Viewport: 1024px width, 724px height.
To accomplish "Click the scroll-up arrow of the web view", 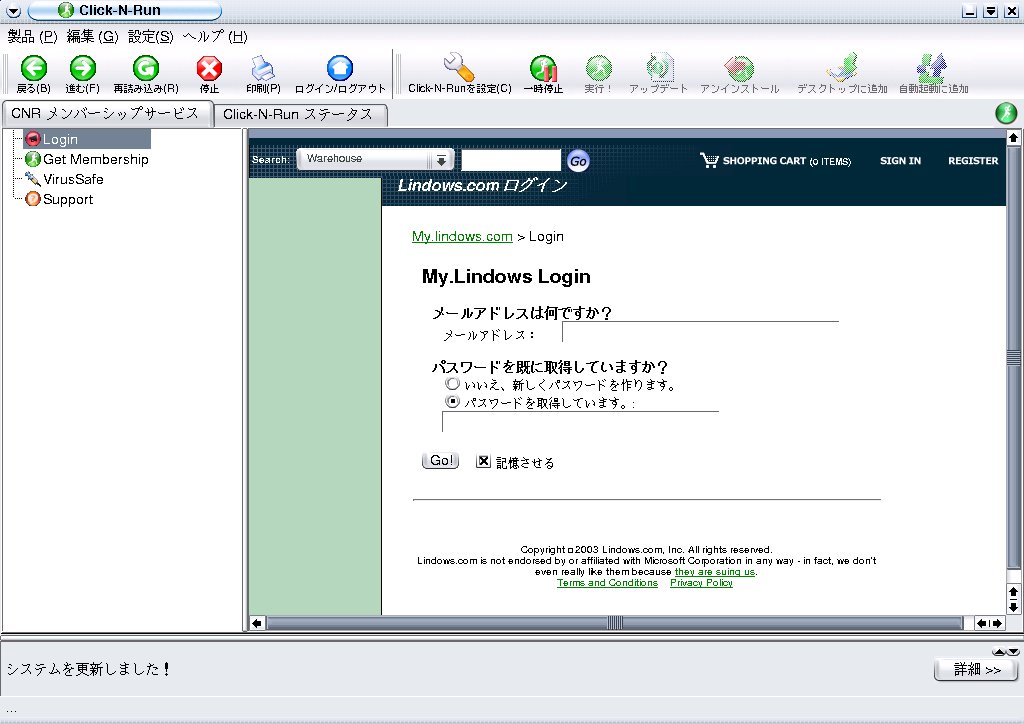I will point(1013,138).
